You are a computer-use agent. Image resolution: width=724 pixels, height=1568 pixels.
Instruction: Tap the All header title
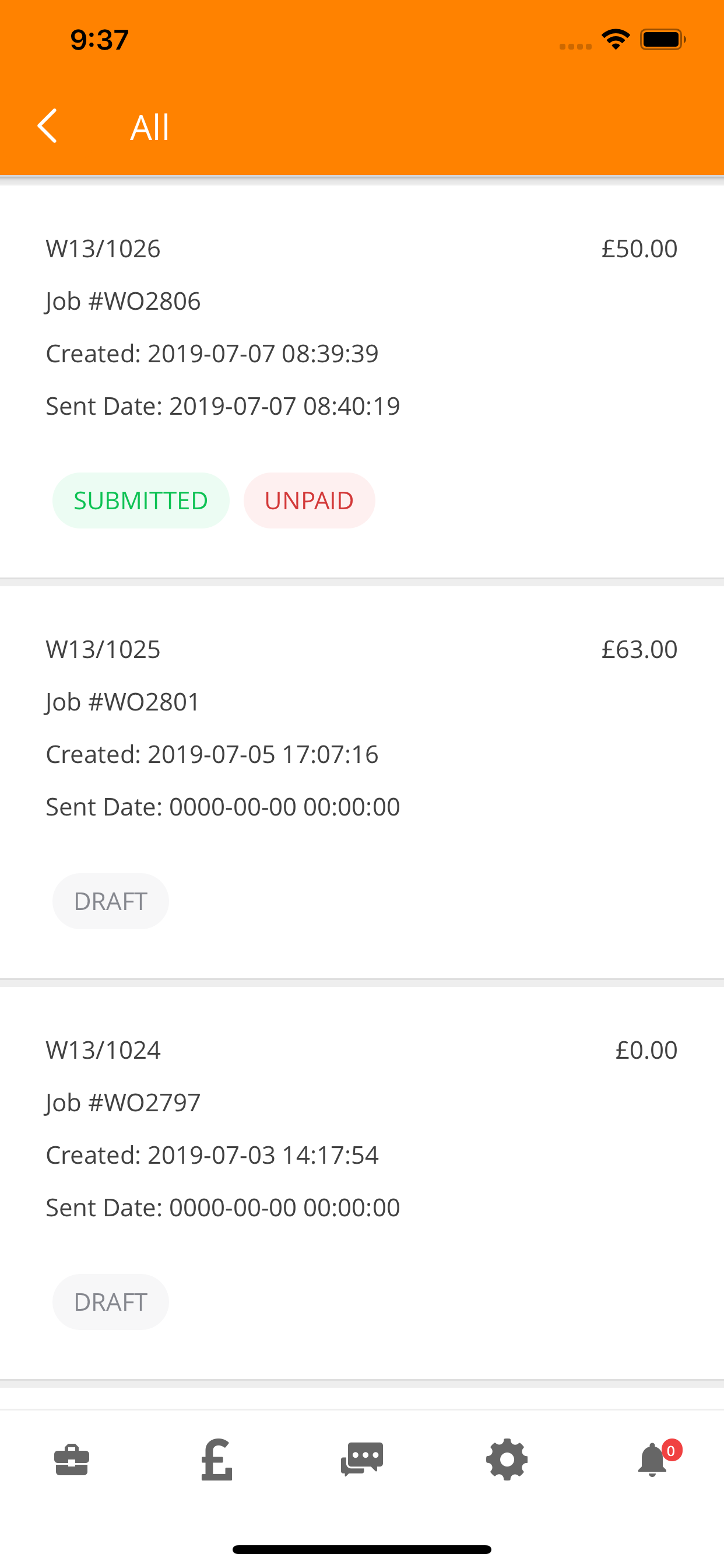click(150, 127)
